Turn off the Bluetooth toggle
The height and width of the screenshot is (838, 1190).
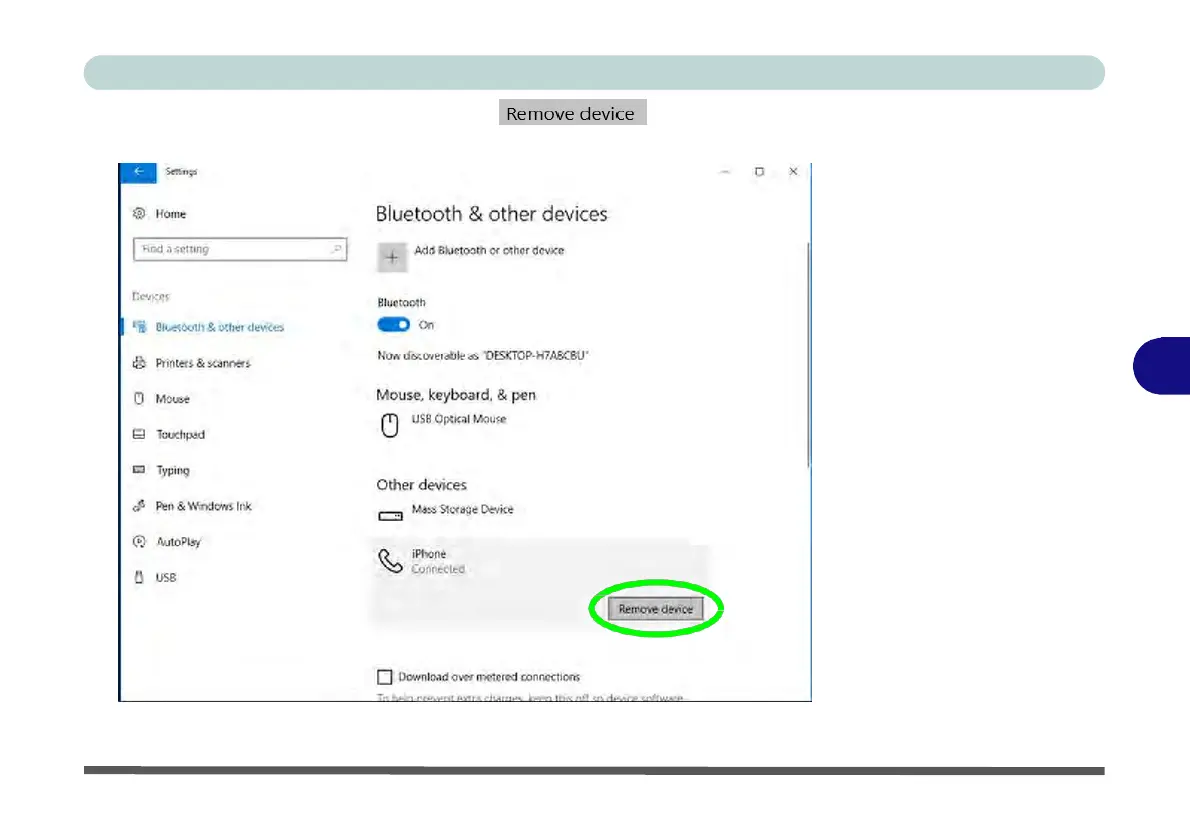[394, 325]
